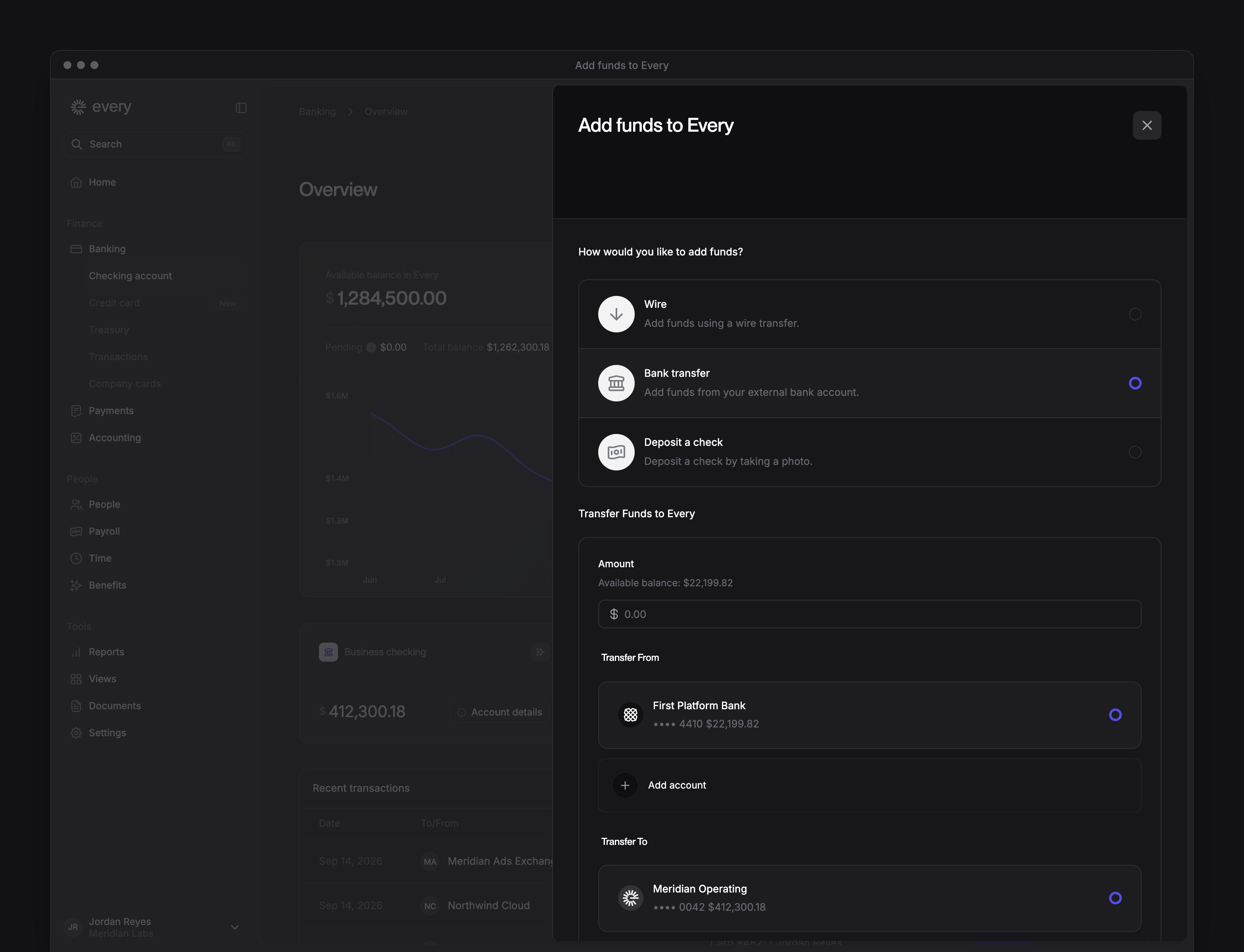
Task: Click the Business checking bank icon
Action: (328, 652)
